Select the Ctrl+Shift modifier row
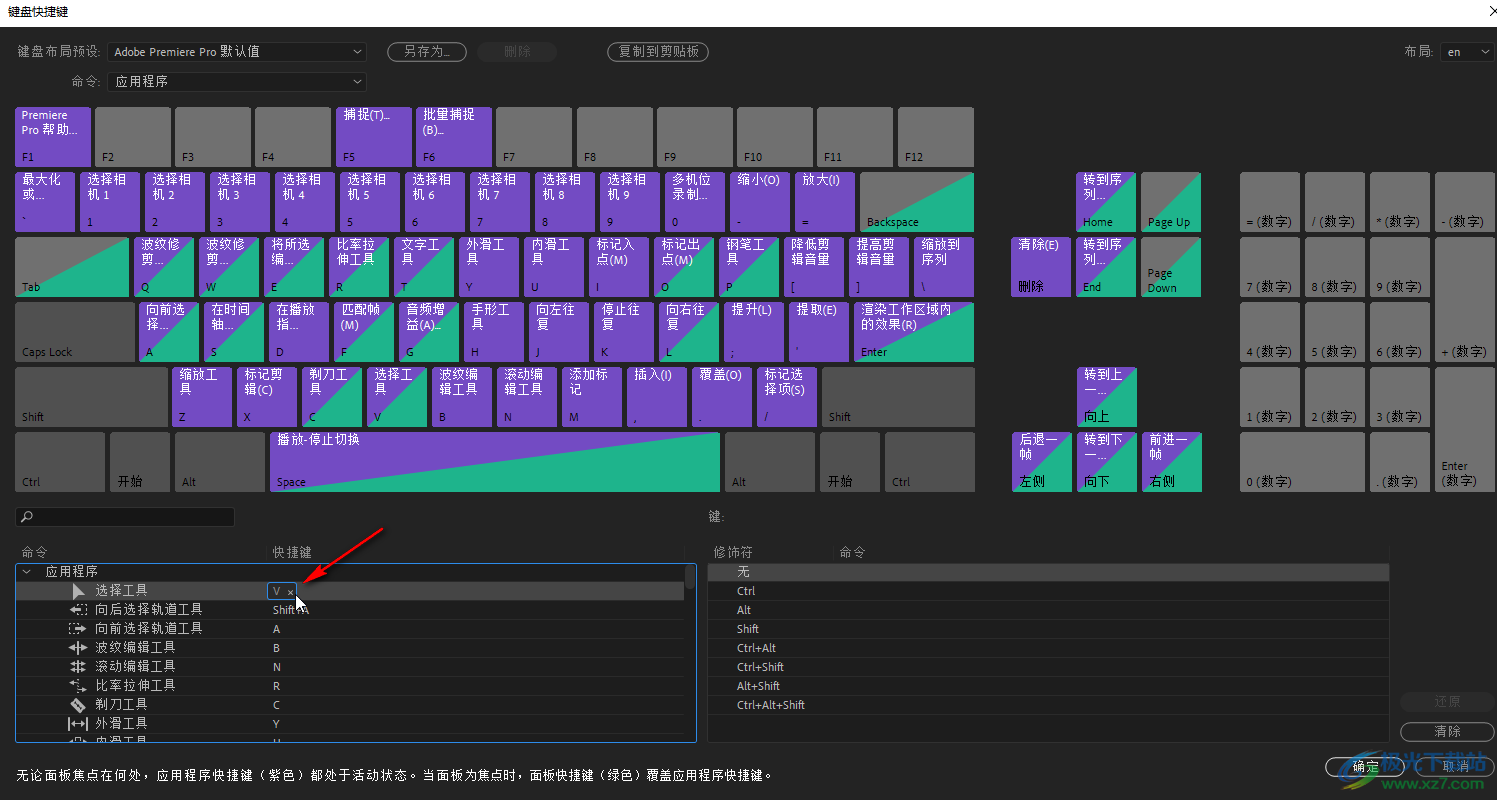This screenshot has height=800, width=1497. click(x=1048, y=667)
